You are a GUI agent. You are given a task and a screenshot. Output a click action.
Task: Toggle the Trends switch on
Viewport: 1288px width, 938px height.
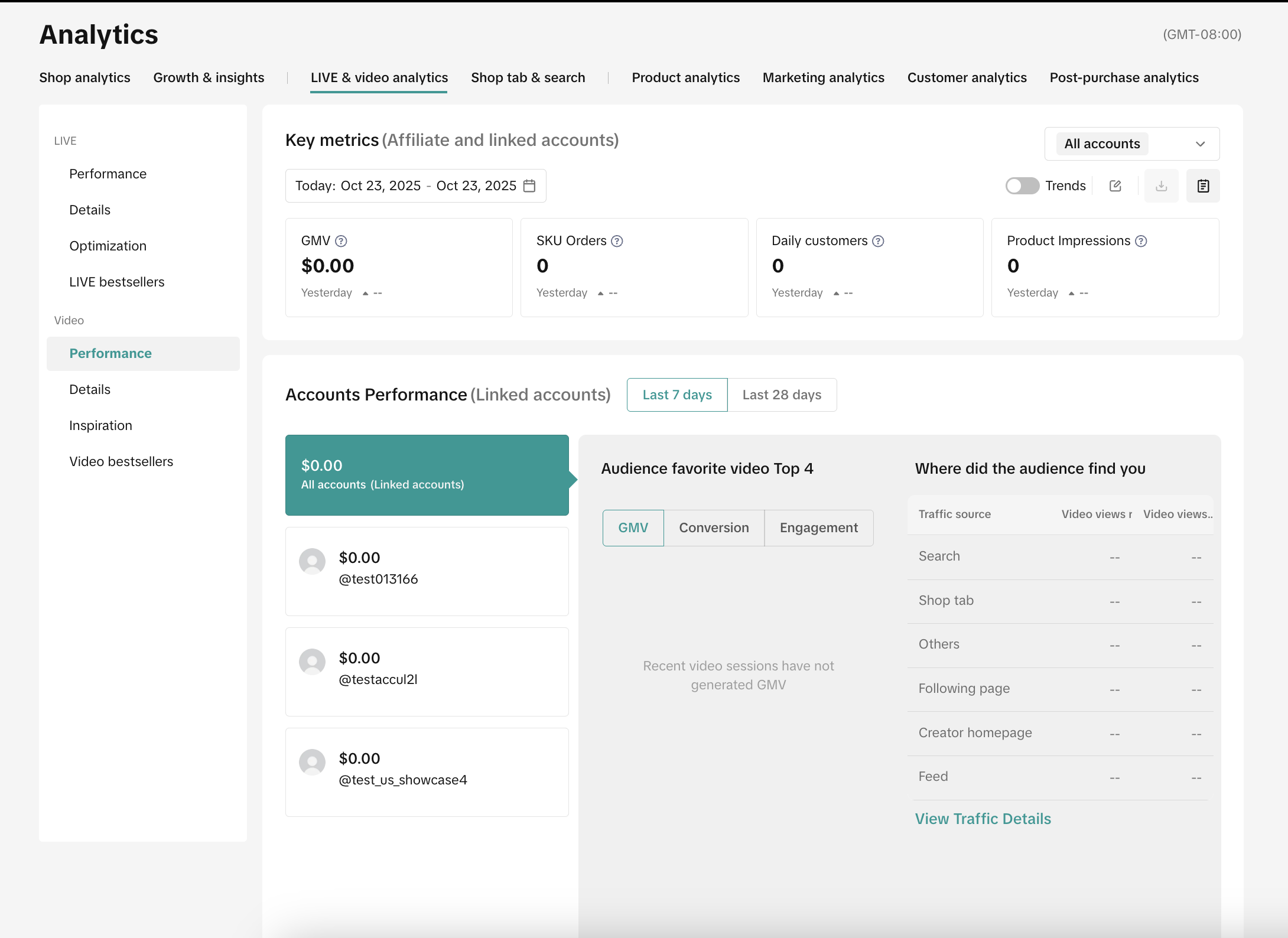pos(1022,186)
